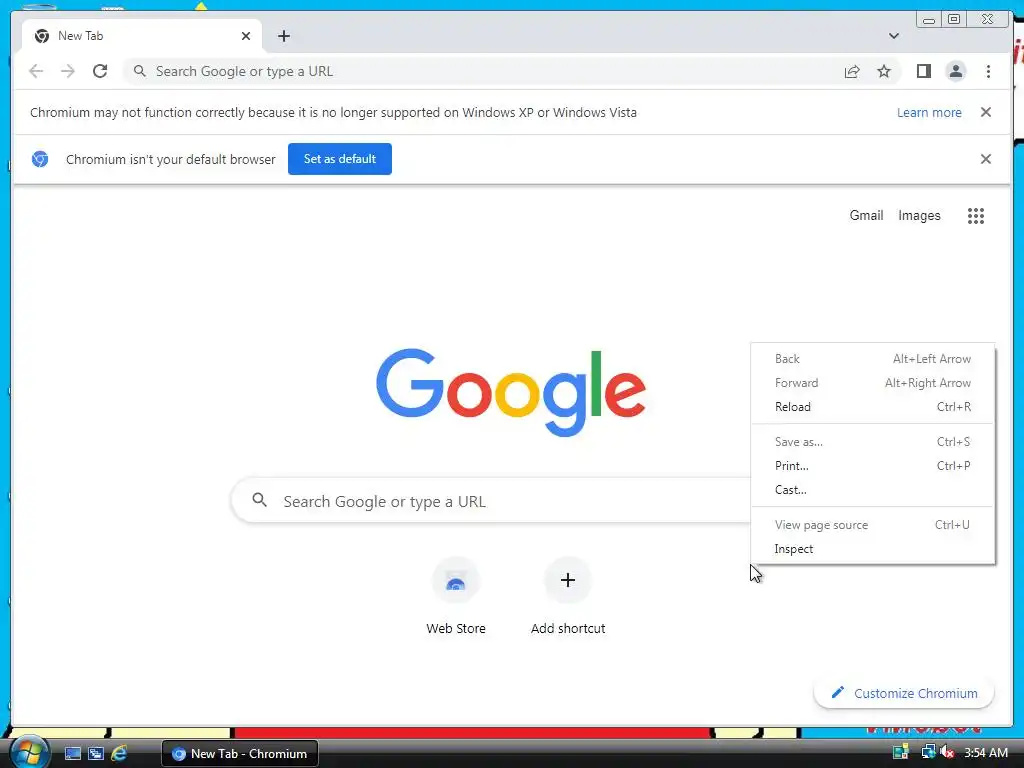This screenshot has height=768, width=1024.
Task: Choose Reload in the context menu
Action: (872, 407)
